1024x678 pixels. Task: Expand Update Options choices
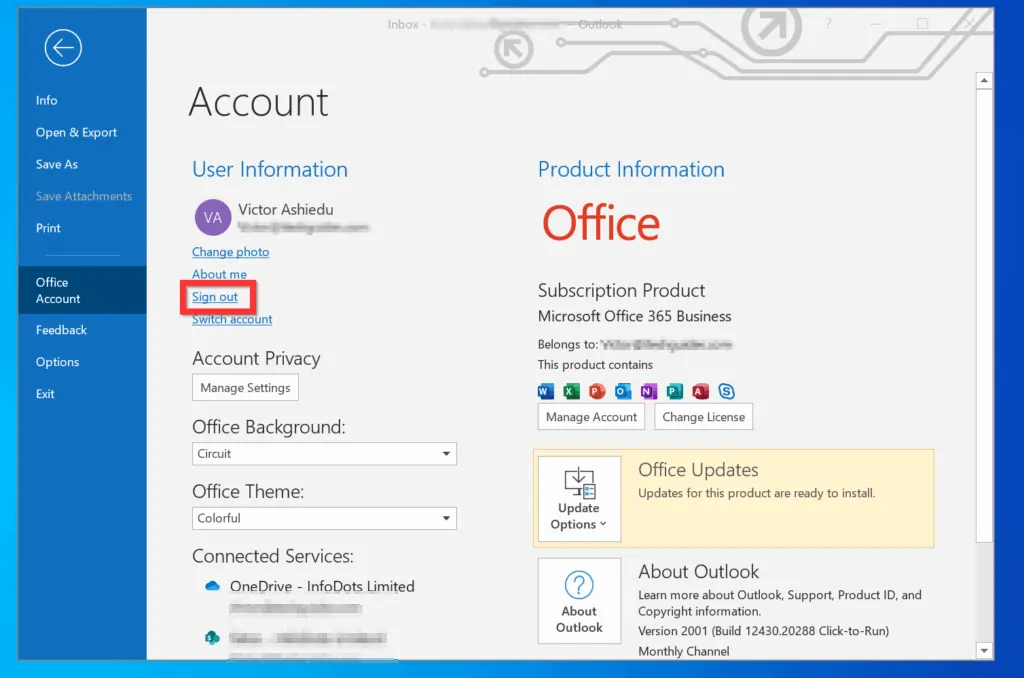578,499
